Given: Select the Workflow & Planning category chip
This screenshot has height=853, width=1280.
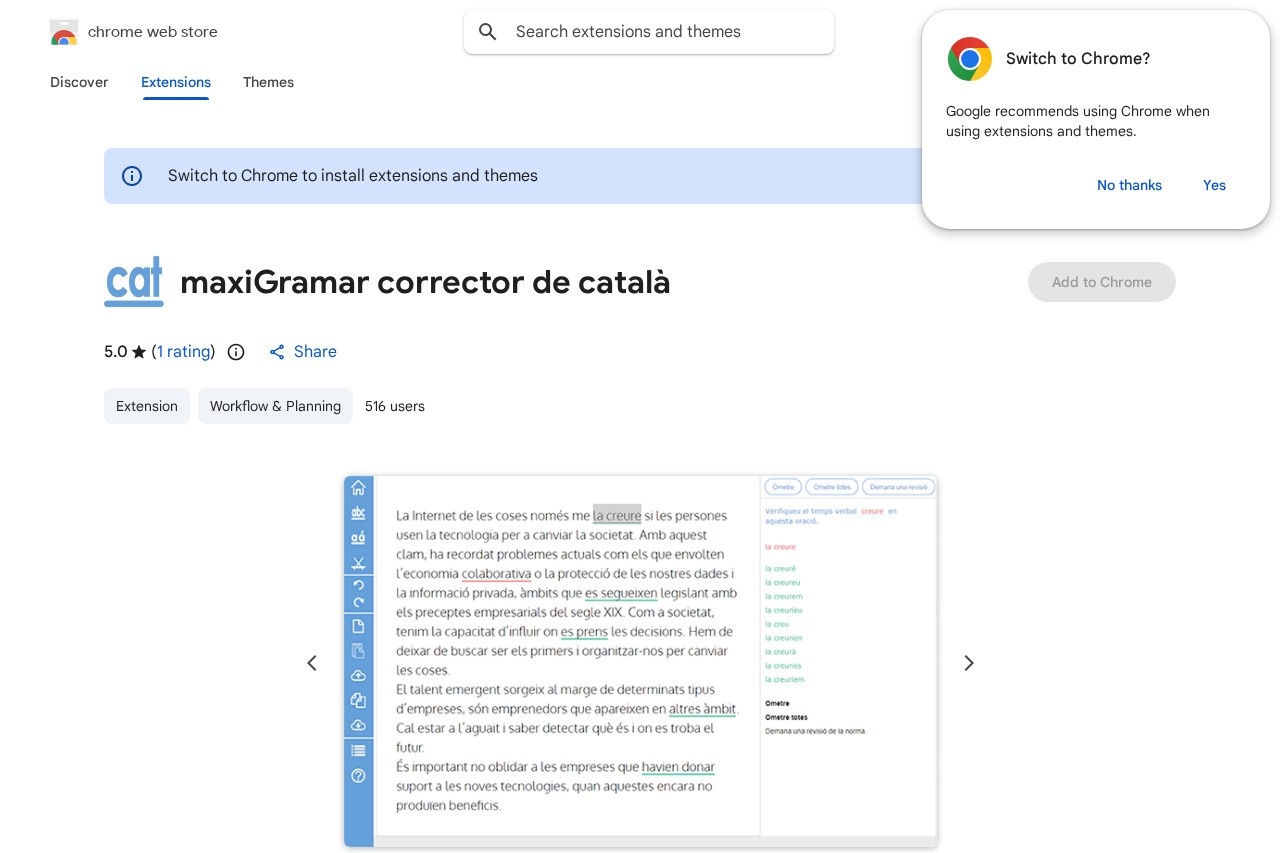Looking at the screenshot, I should pos(275,406).
